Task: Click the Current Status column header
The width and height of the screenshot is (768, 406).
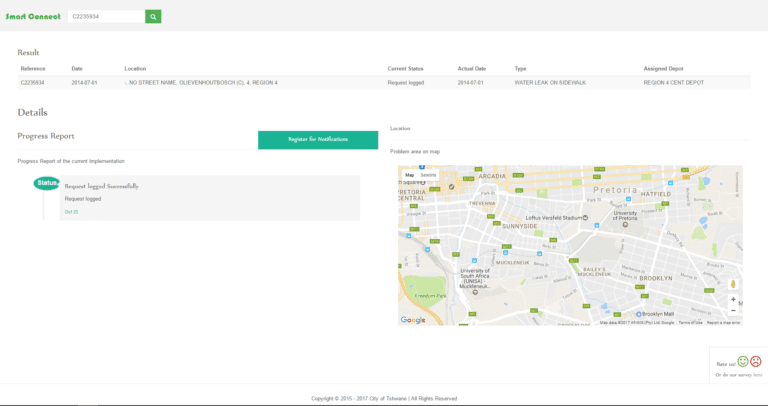Action: (405, 69)
